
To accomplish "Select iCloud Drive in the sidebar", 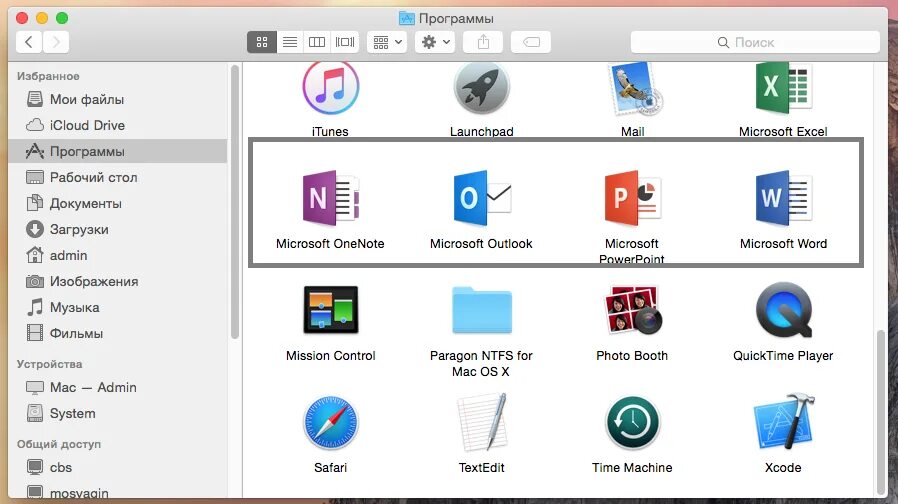I will (x=118, y=125).
